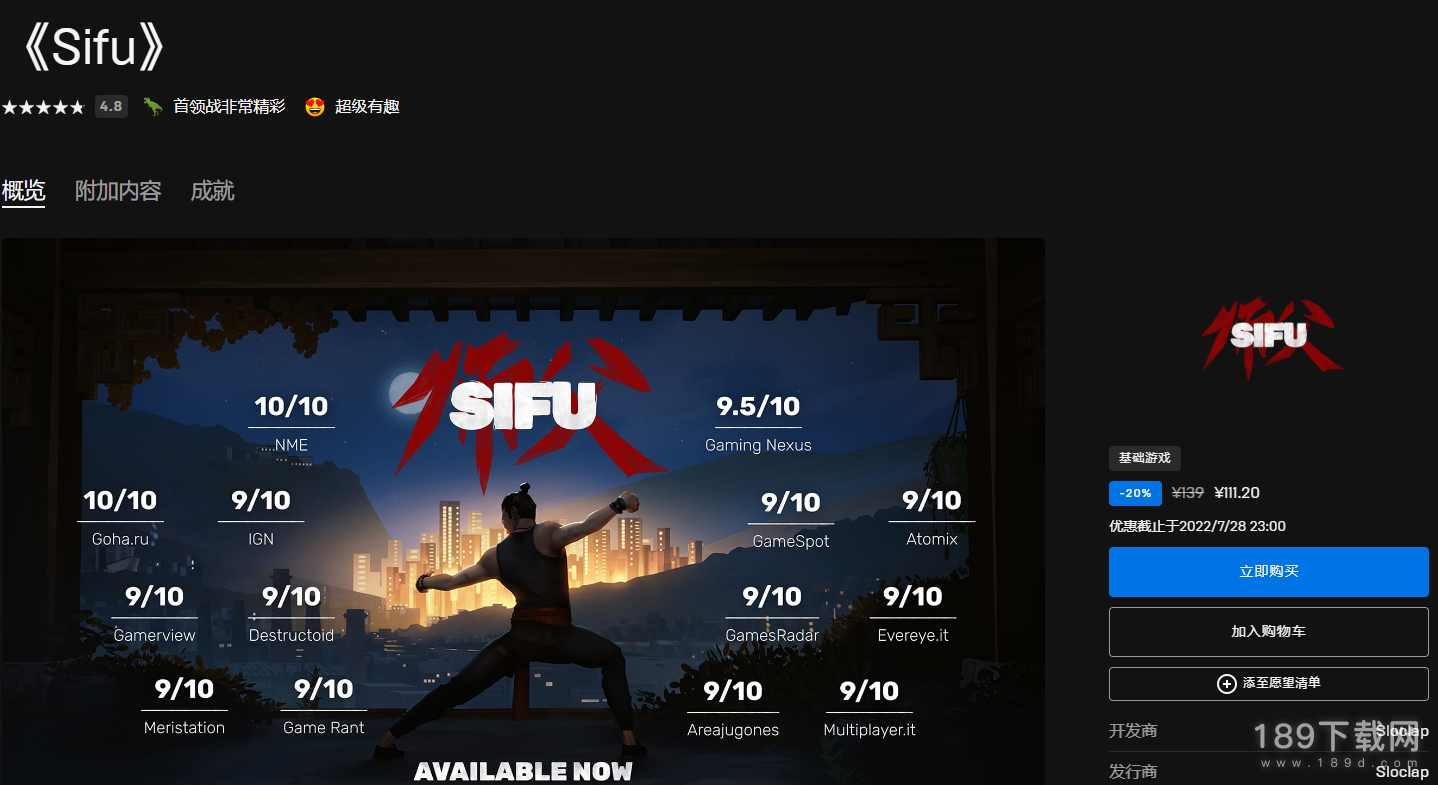Click the heart-eyes emoji beside 超级有趣
This screenshot has width=1438, height=785.
pyautogui.click(x=315, y=106)
